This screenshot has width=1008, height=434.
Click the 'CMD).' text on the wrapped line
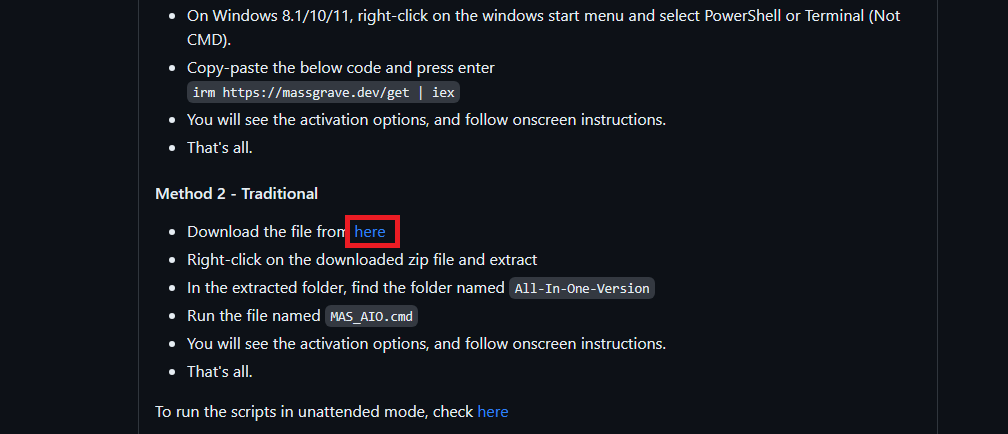(x=209, y=40)
